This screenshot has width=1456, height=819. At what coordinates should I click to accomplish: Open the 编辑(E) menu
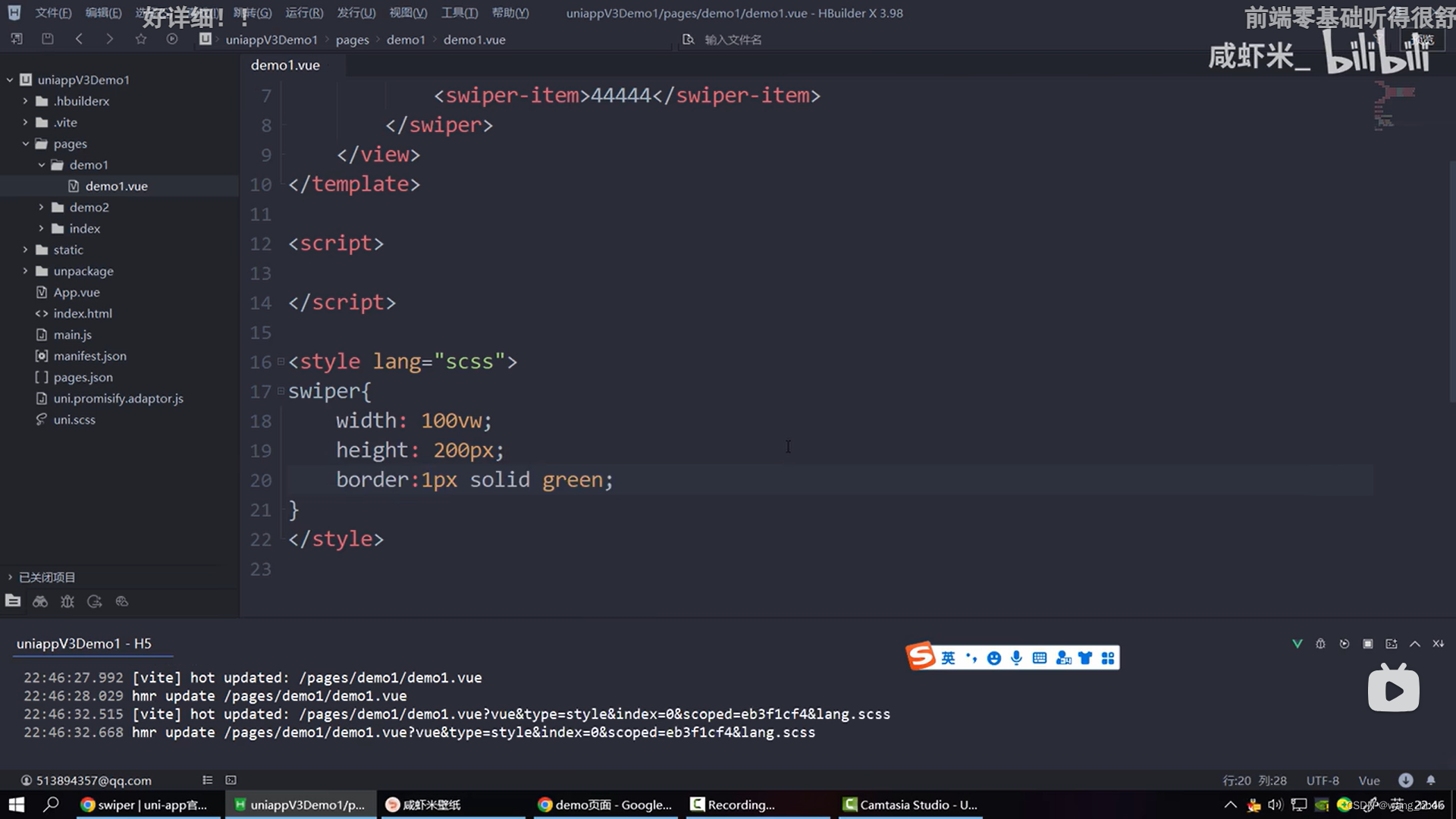[103, 13]
